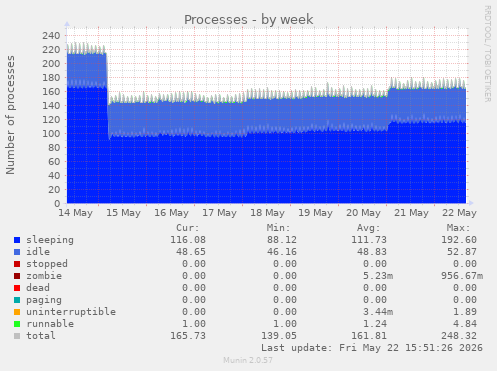
Task: Click the 'Cur:' column header
Action: tap(188, 228)
